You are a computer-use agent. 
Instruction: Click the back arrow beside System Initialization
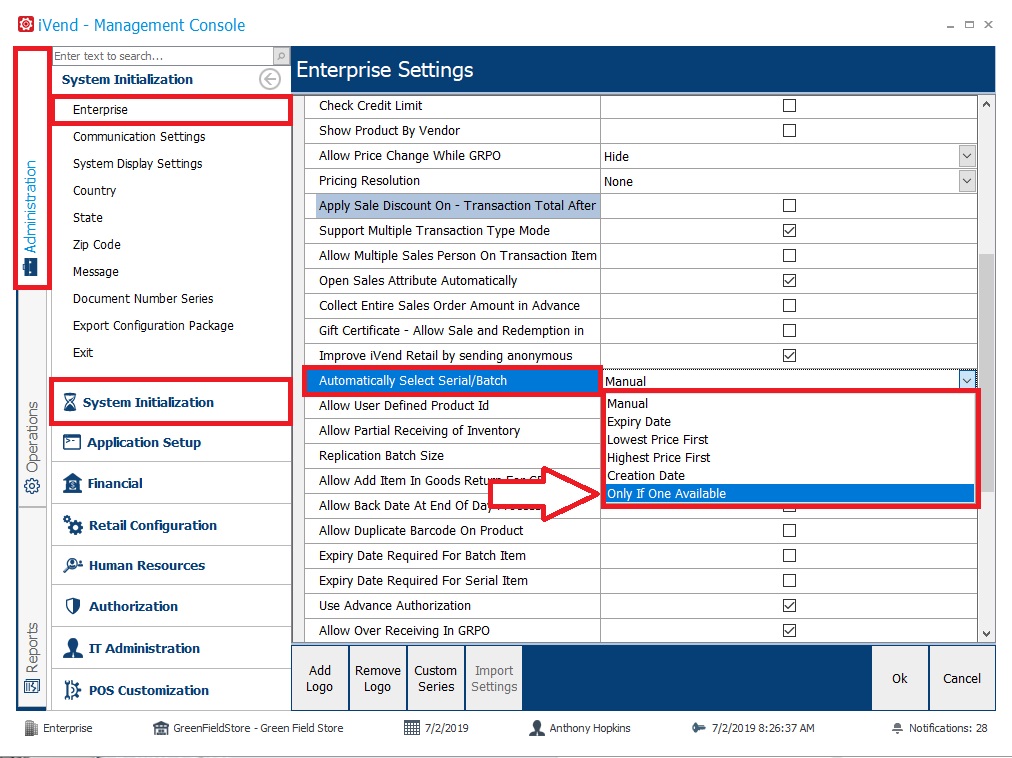pos(270,79)
